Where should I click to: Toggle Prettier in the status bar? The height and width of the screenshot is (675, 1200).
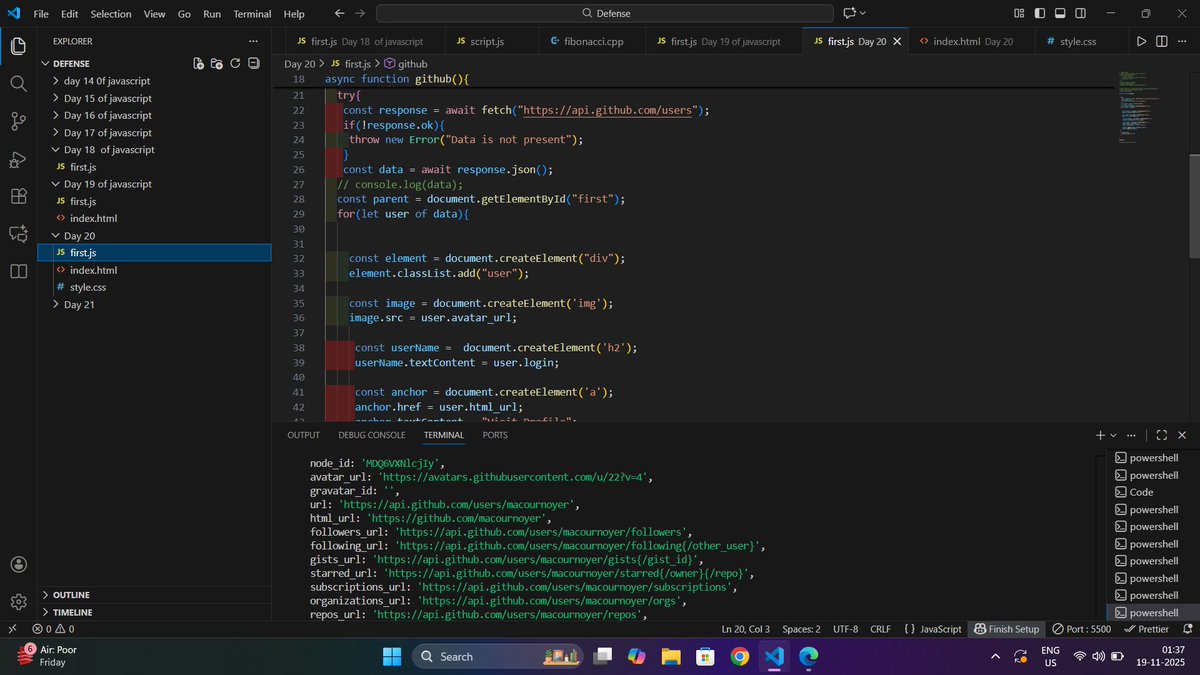[x=1146, y=629]
